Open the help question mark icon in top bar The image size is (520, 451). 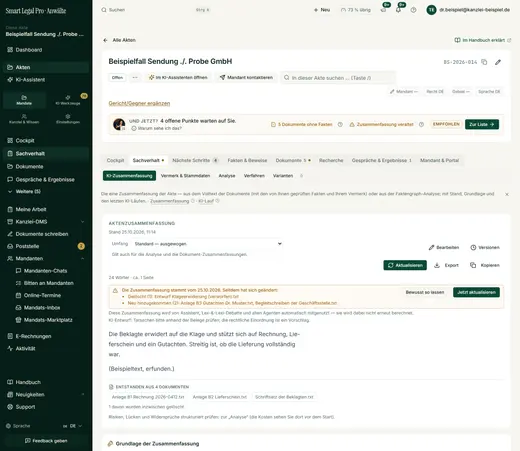(x=413, y=10)
